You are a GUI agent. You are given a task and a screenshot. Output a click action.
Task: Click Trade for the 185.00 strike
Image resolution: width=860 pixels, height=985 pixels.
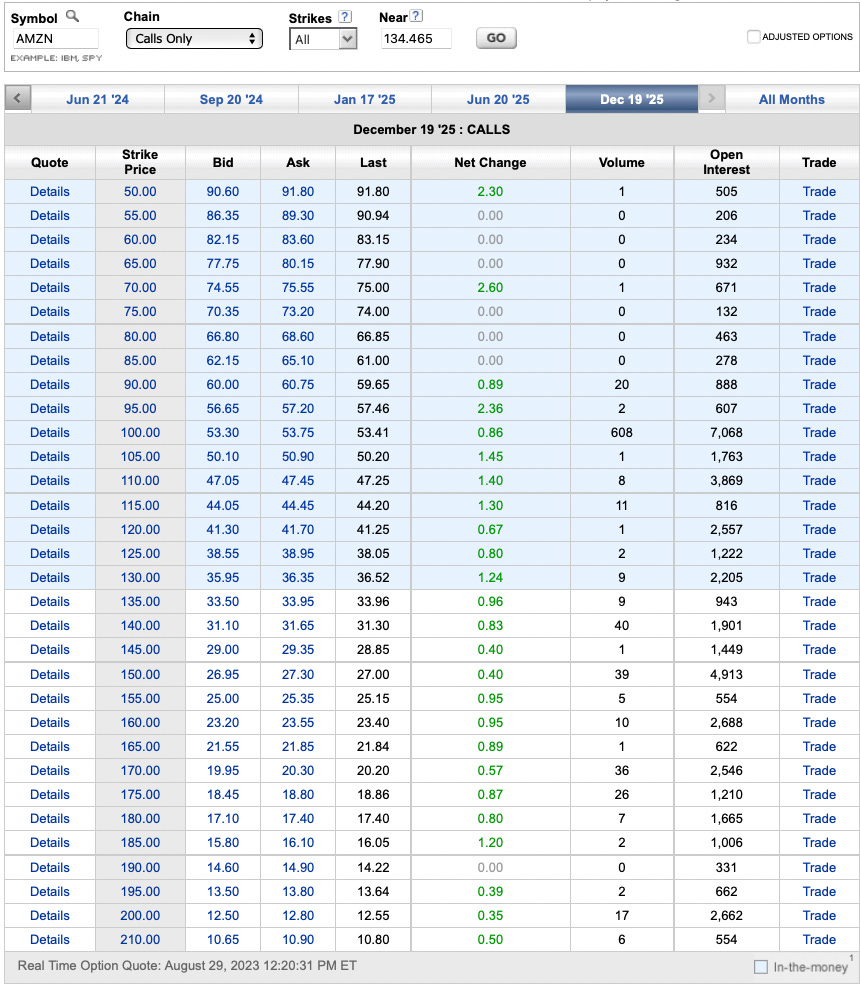pos(819,842)
